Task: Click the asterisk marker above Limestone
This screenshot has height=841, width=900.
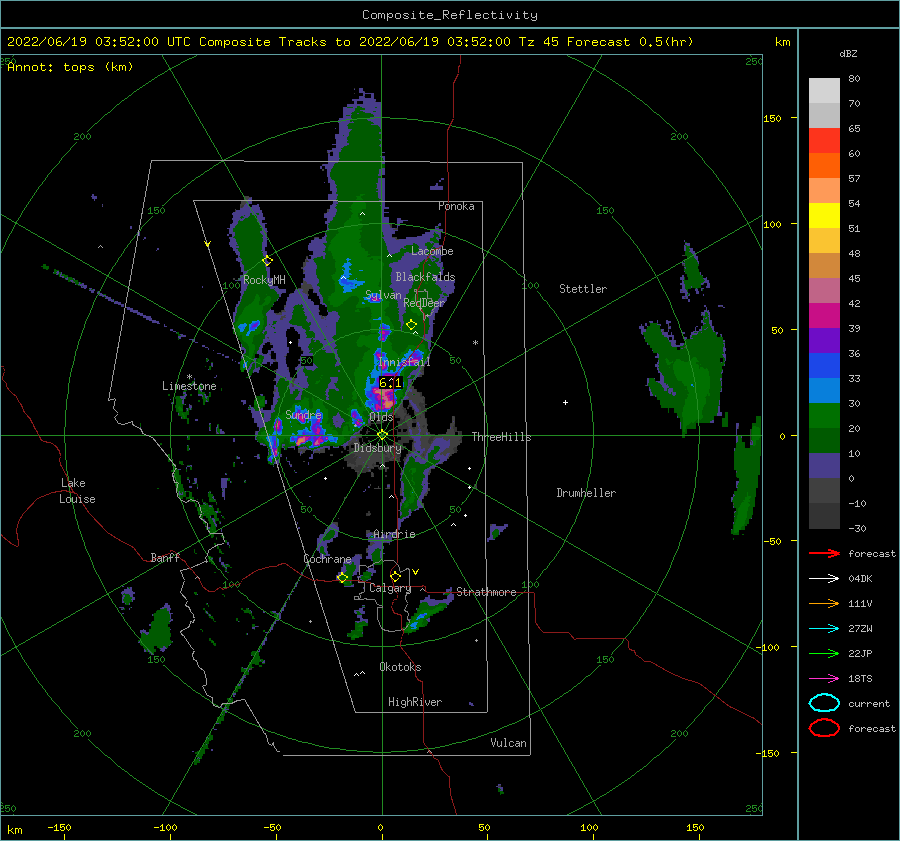Action: click(x=189, y=377)
